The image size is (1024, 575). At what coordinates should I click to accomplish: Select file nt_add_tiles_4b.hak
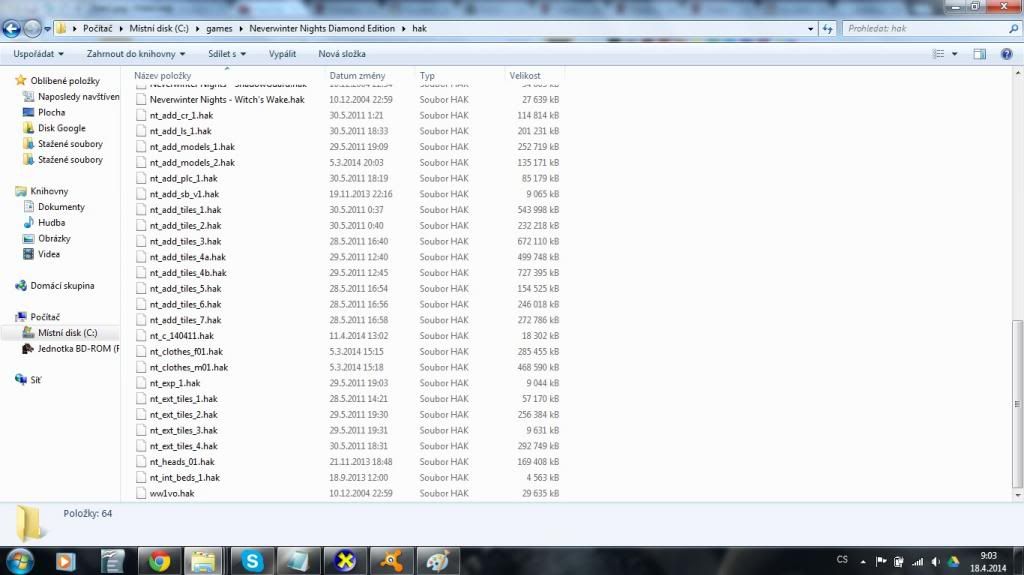point(187,273)
